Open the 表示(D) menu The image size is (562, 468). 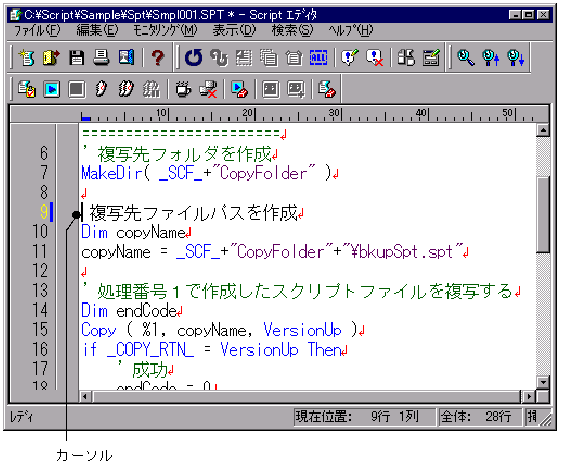(x=234, y=31)
